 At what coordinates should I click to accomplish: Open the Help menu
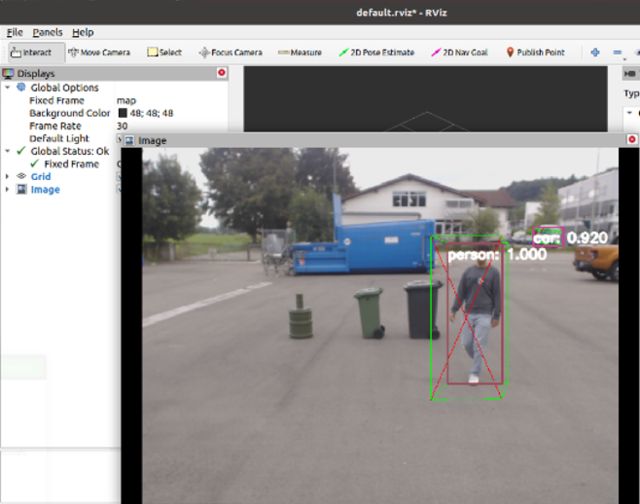[x=83, y=32]
